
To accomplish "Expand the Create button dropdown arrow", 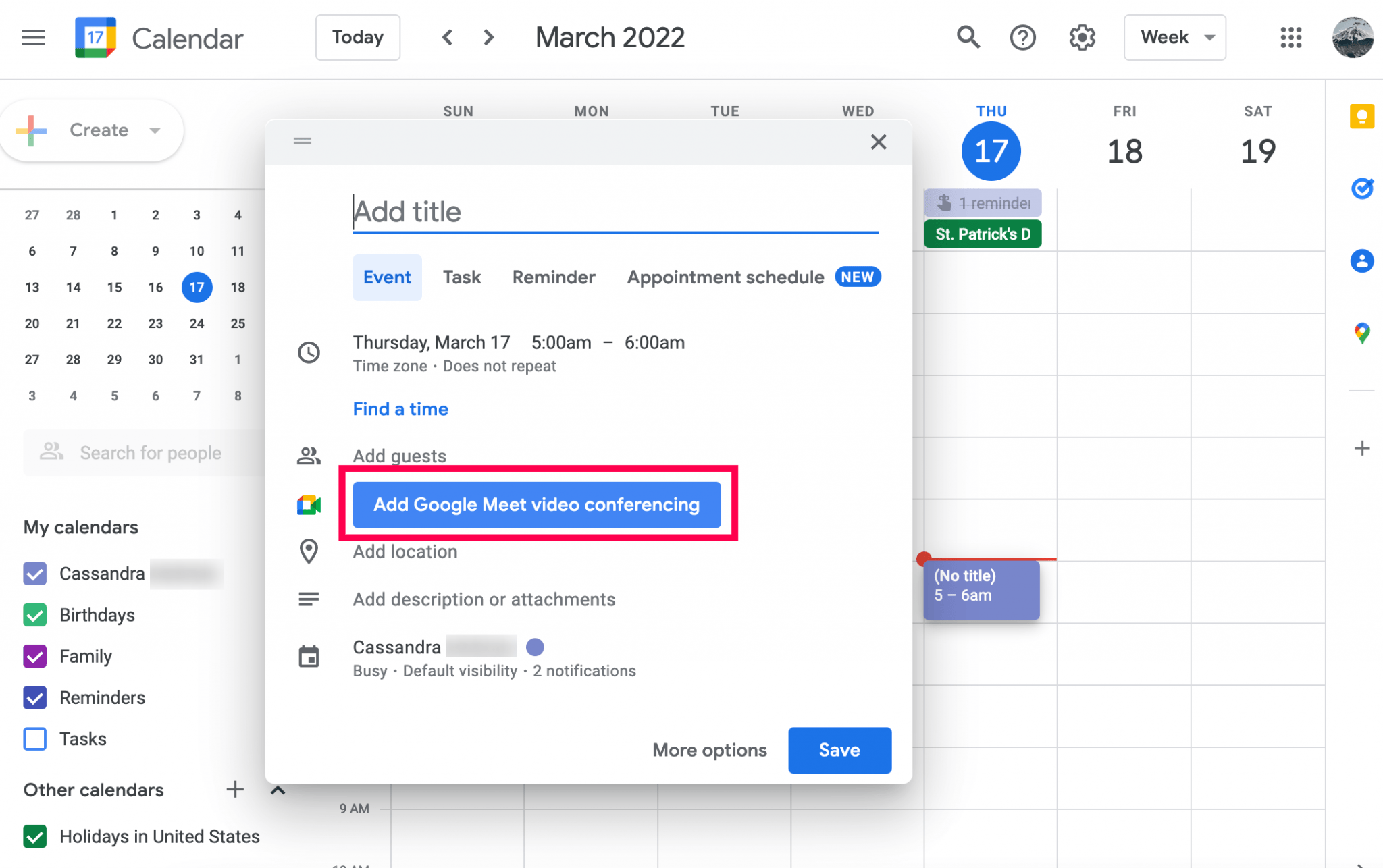I will coord(155,130).
